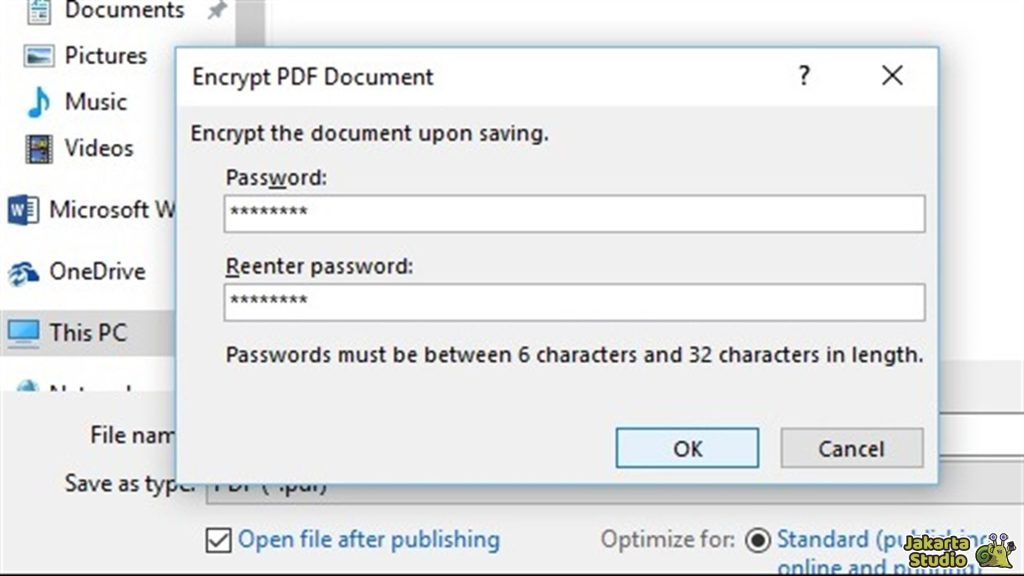Click the Password input field
The image size is (1024, 576).
click(x=574, y=213)
